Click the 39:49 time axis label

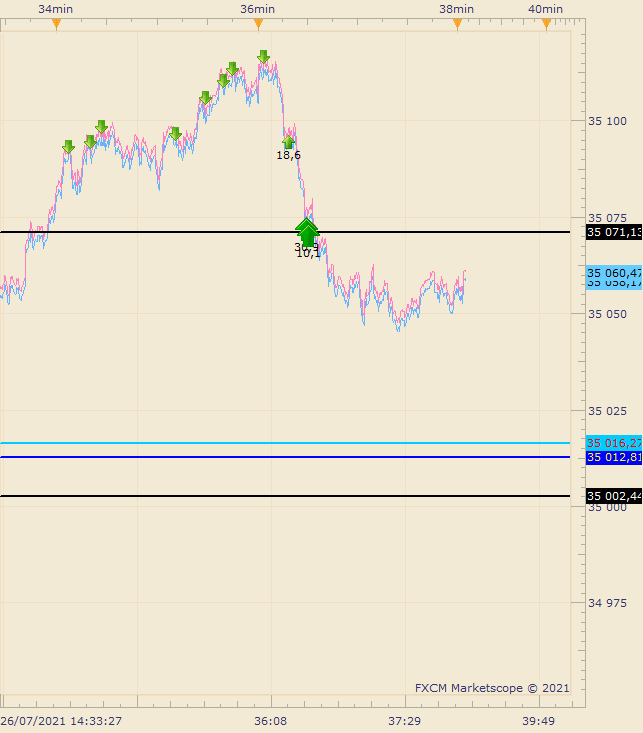coord(538,721)
